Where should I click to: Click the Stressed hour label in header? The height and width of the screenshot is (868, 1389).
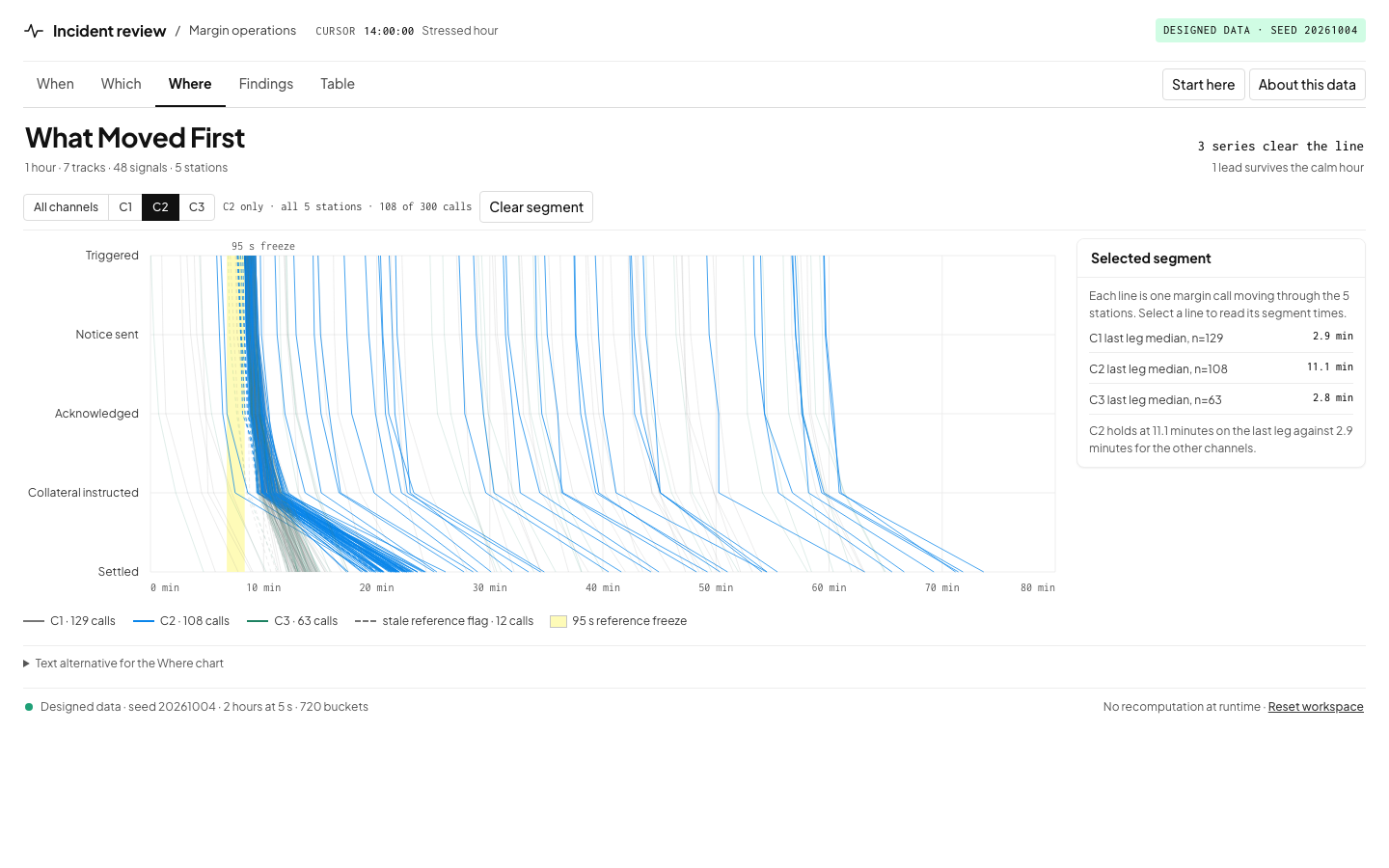[460, 31]
